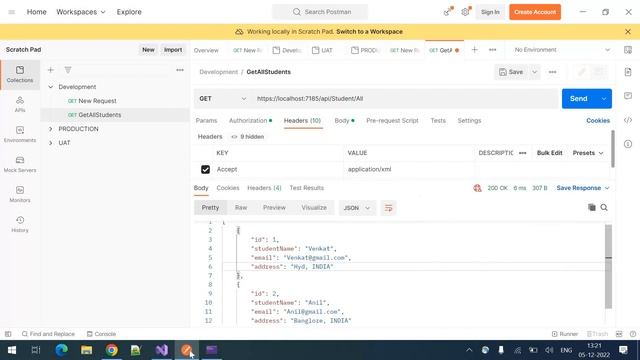640x360 pixels.
Task: Switch to the request Body tab
Action: [344, 120]
